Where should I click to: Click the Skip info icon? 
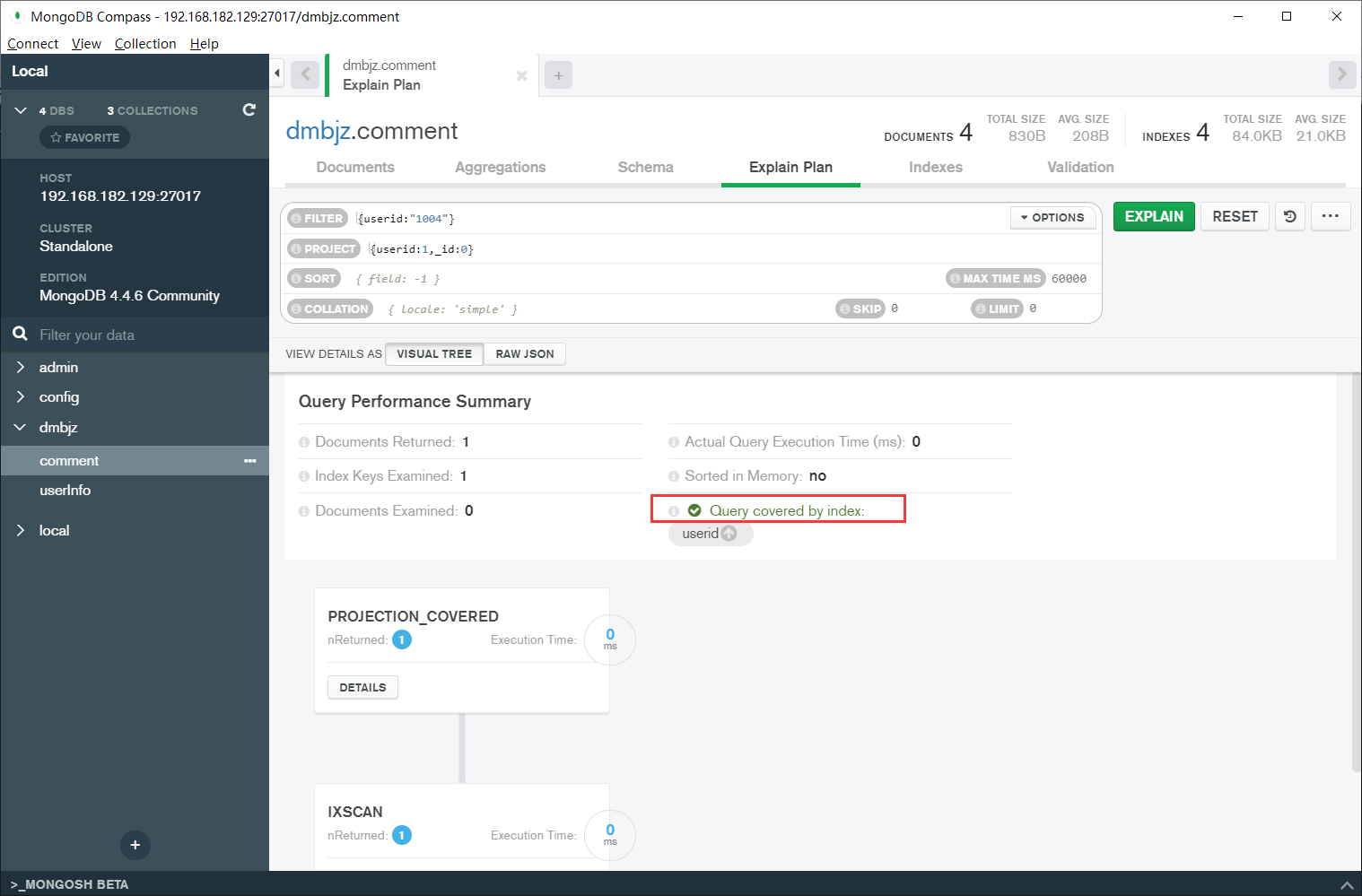tap(844, 309)
